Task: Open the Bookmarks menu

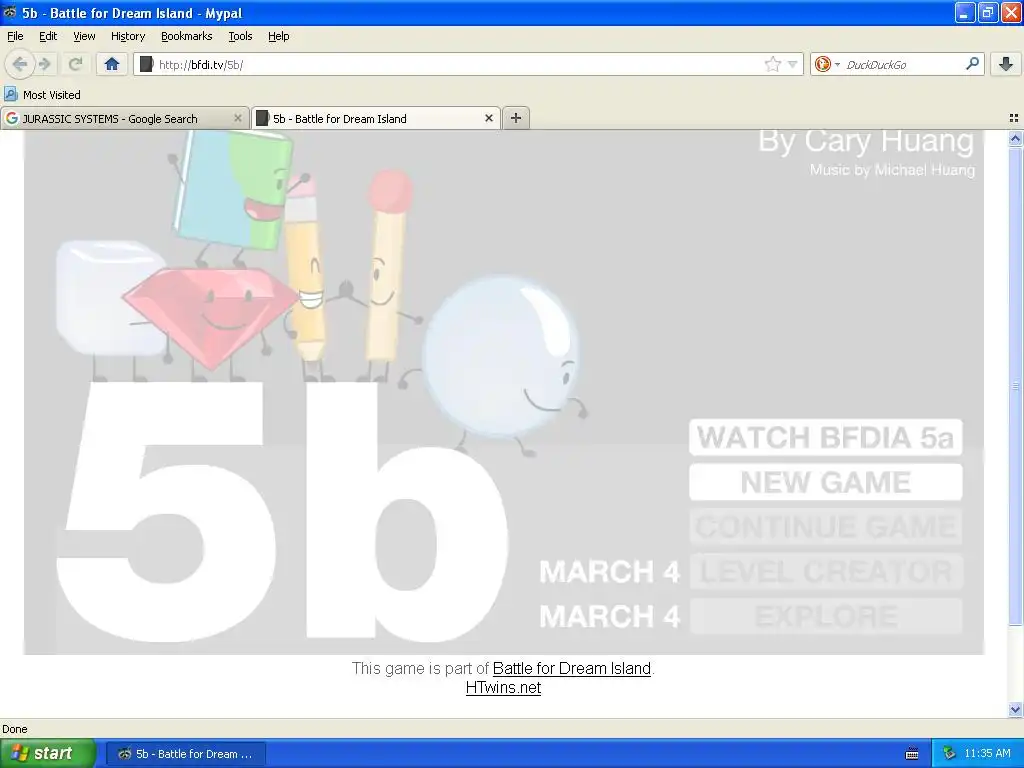Action: pos(186,36)
